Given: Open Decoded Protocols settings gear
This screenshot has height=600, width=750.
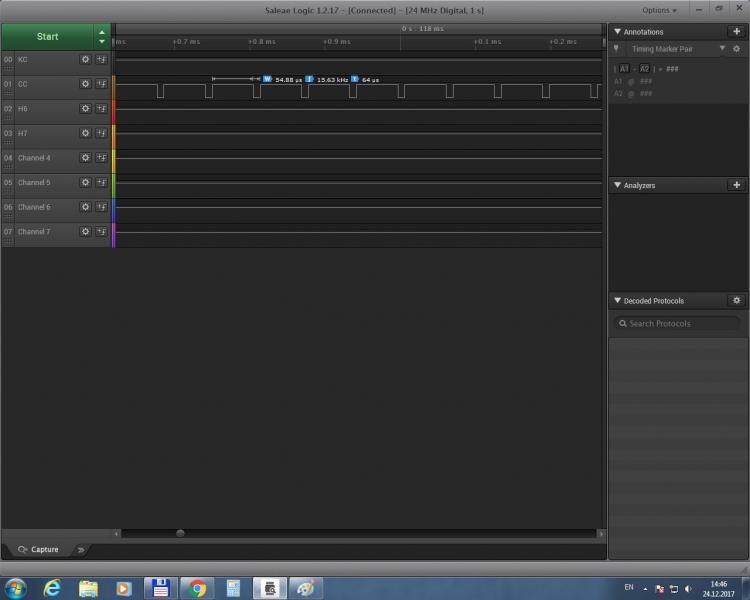Looking at the screenshot, I should pyautogui.click(x=737, y=300).
